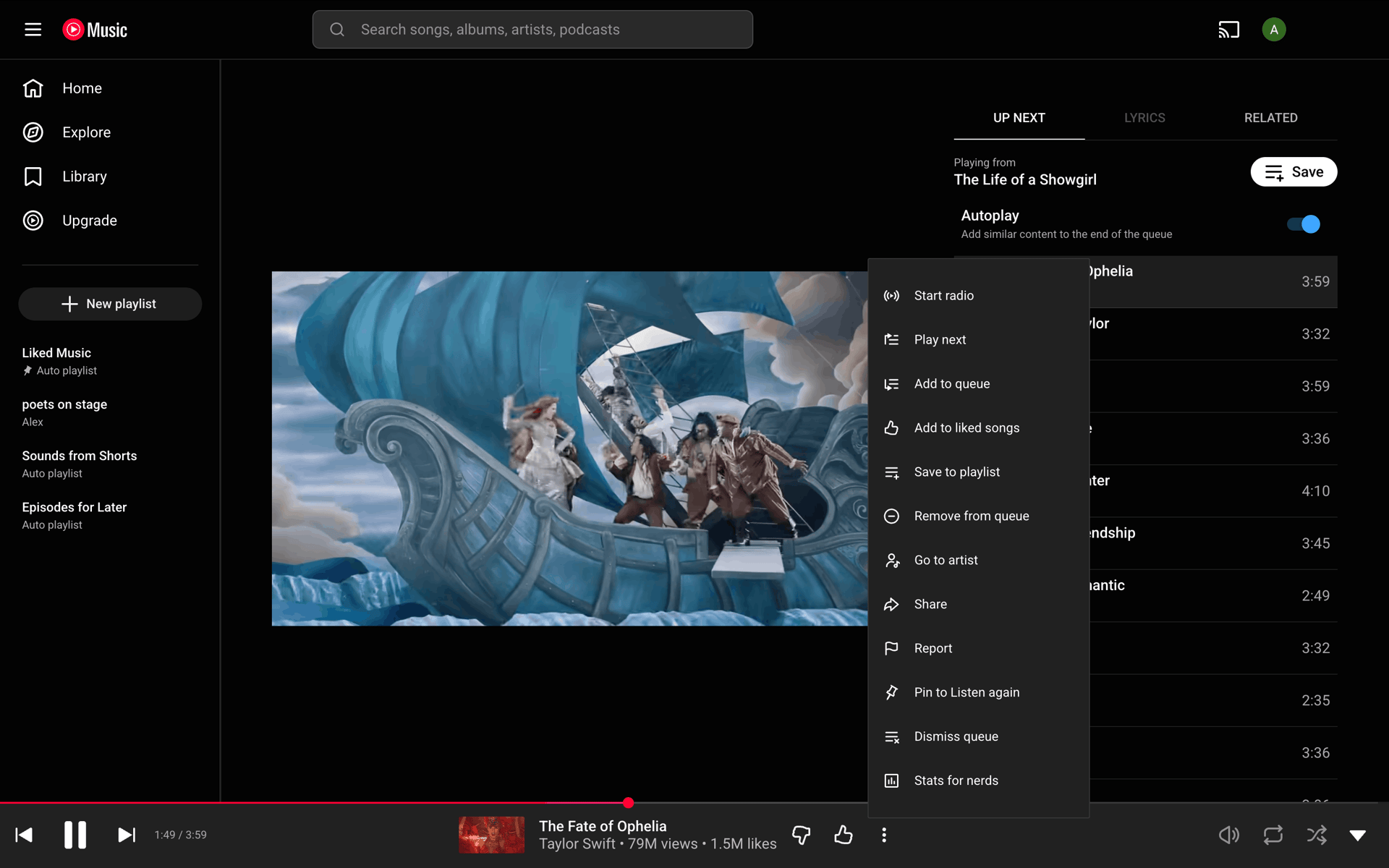
Task: Select Pin to Listen again
Action: point(978,692)
